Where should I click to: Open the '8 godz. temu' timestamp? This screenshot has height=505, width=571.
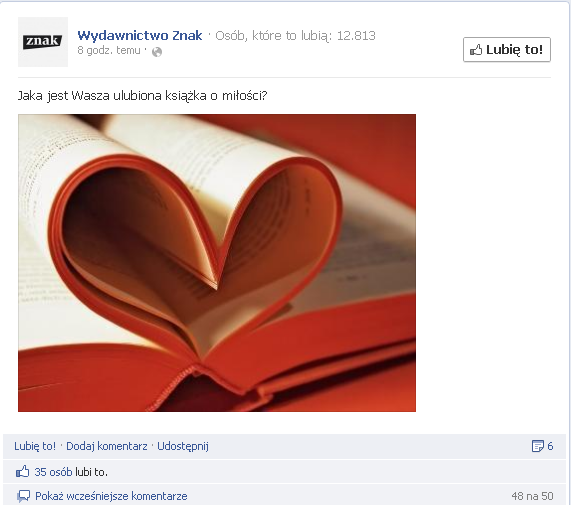pyautogui.click(x=109, y=50)
